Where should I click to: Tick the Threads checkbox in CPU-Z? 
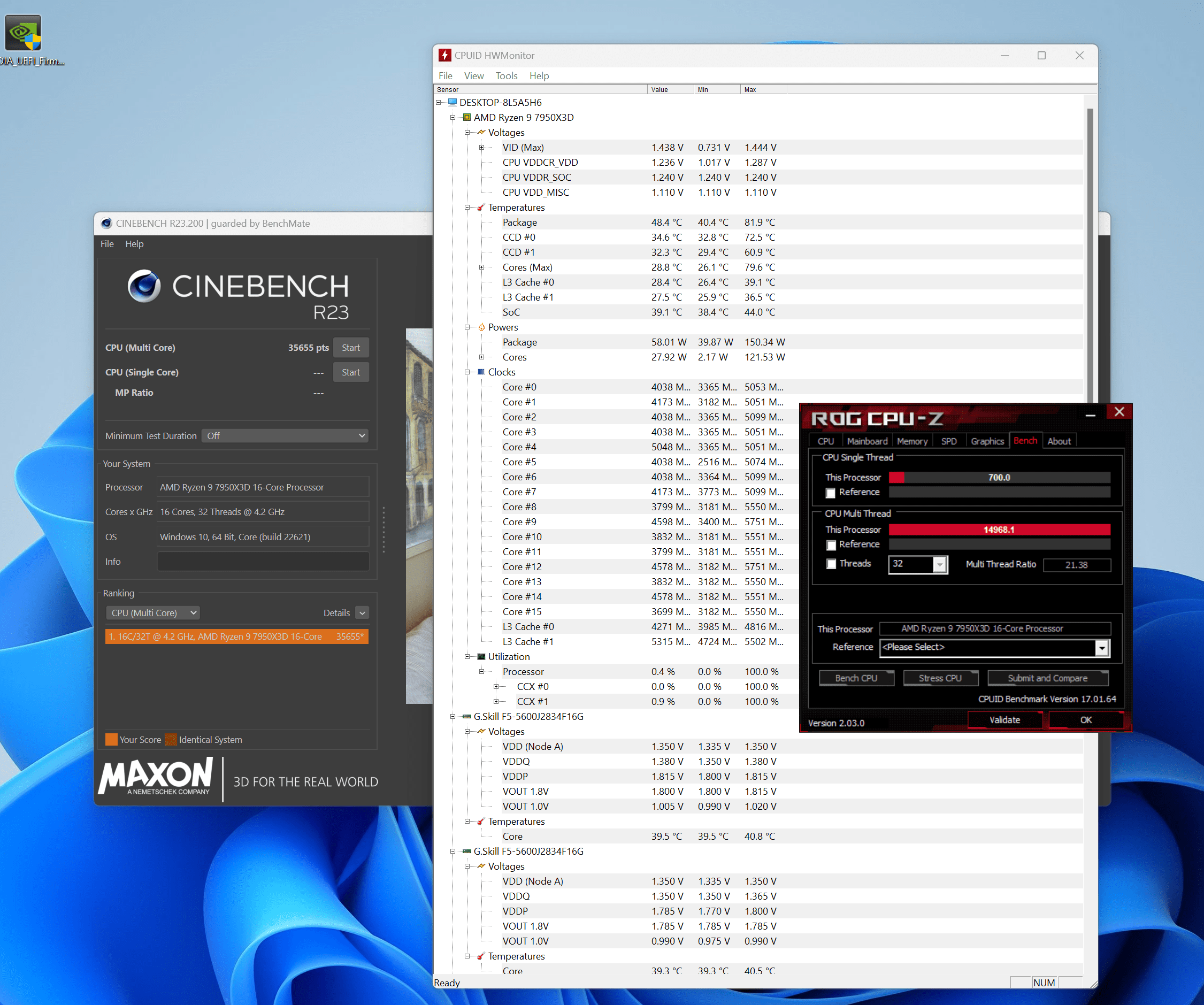pyautogui.click(x=831, y=564)
